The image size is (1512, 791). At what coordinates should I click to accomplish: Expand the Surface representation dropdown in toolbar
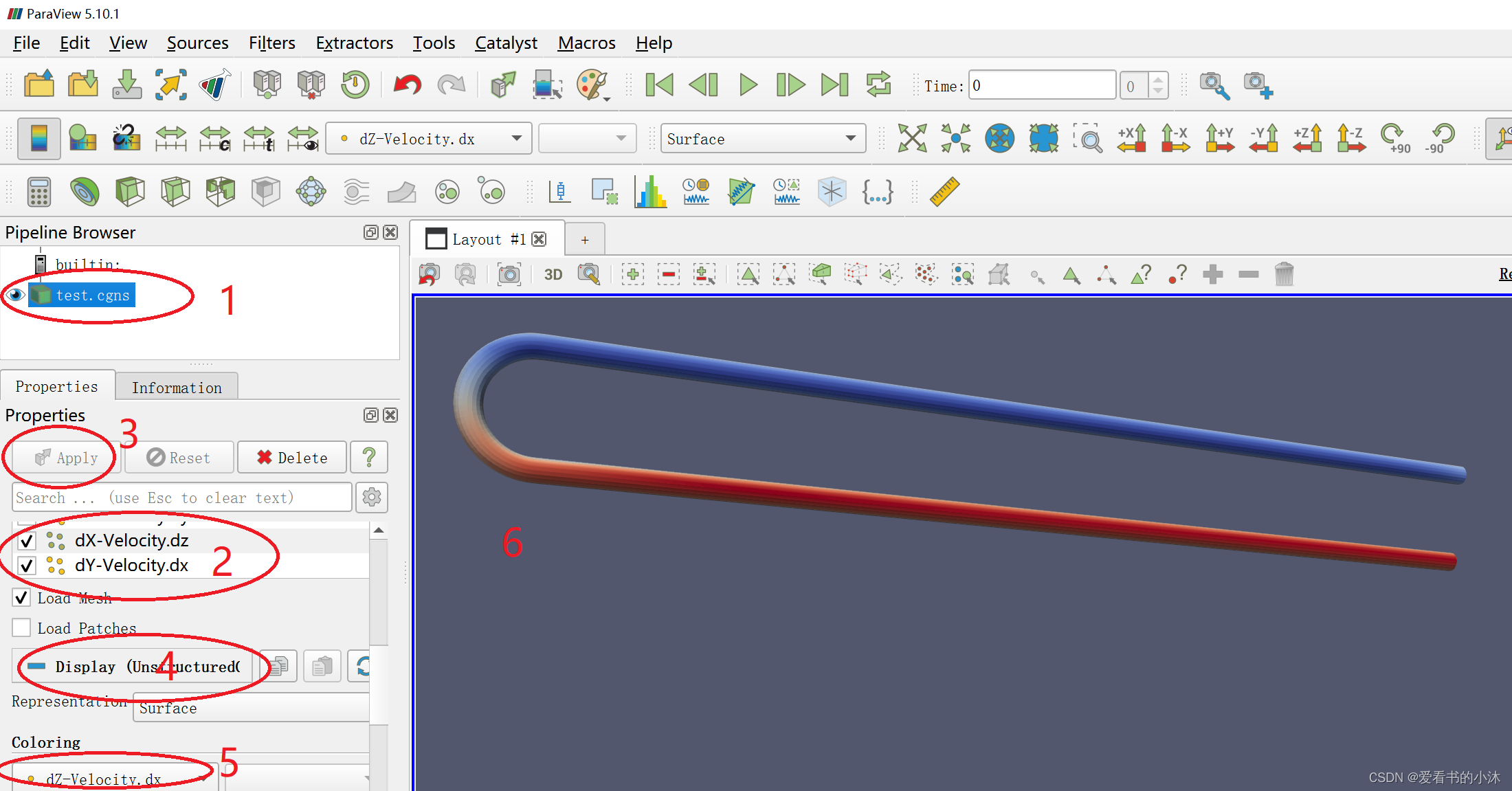click(x=762, y=139)
